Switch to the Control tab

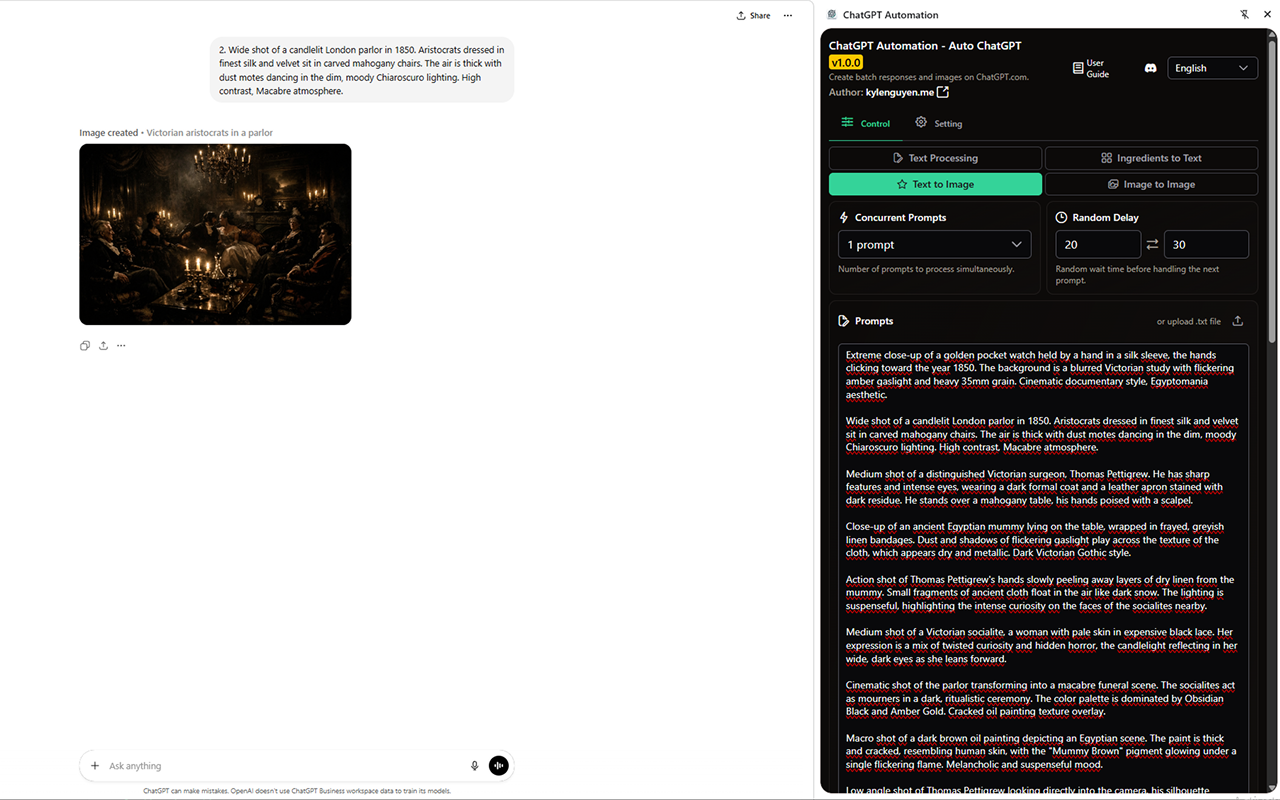coord(865,123)
